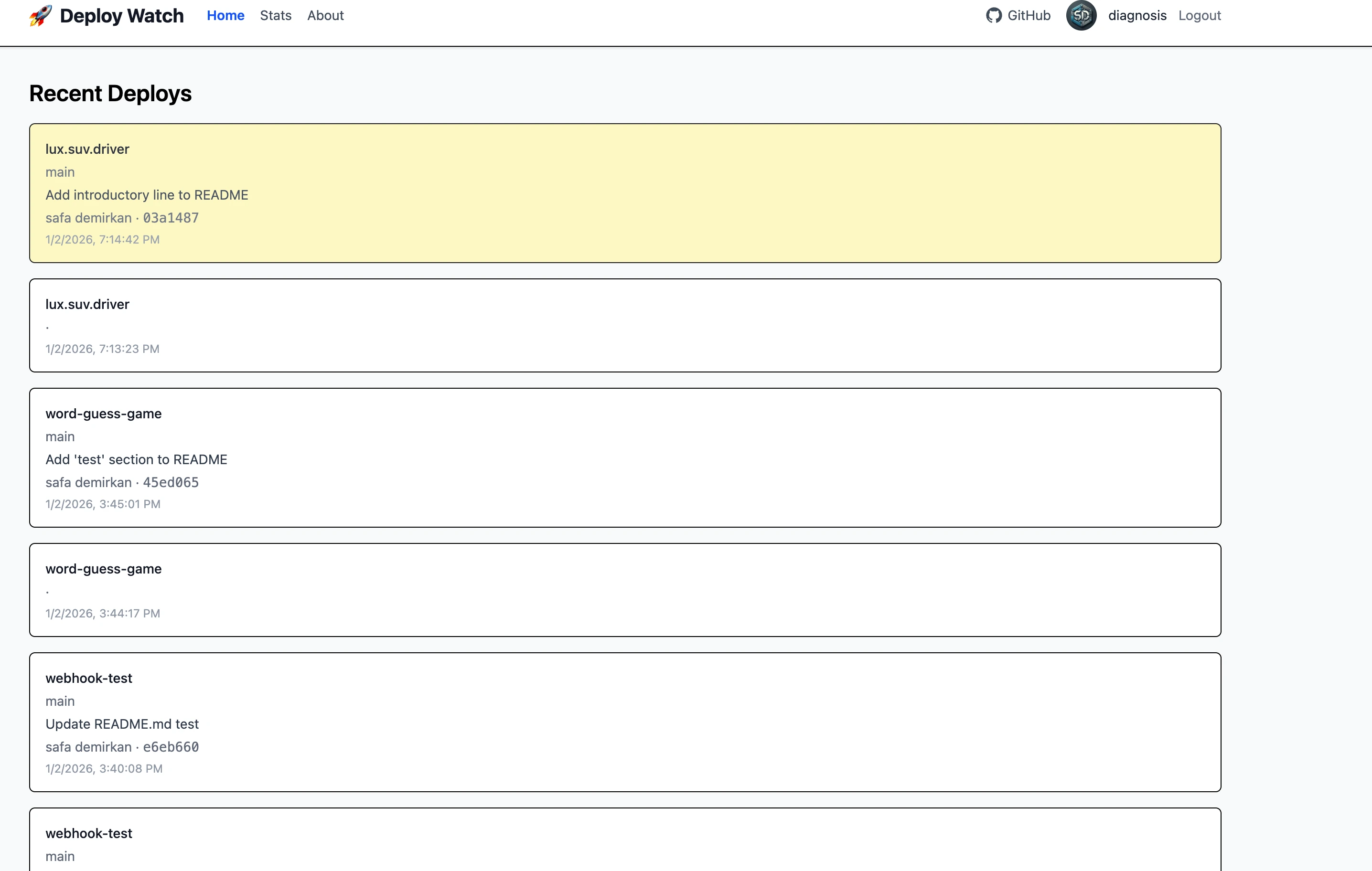The width and height of the screenshot is (1372, 871).
Task: Select the Home navigation tab
Action: point(225,15)
